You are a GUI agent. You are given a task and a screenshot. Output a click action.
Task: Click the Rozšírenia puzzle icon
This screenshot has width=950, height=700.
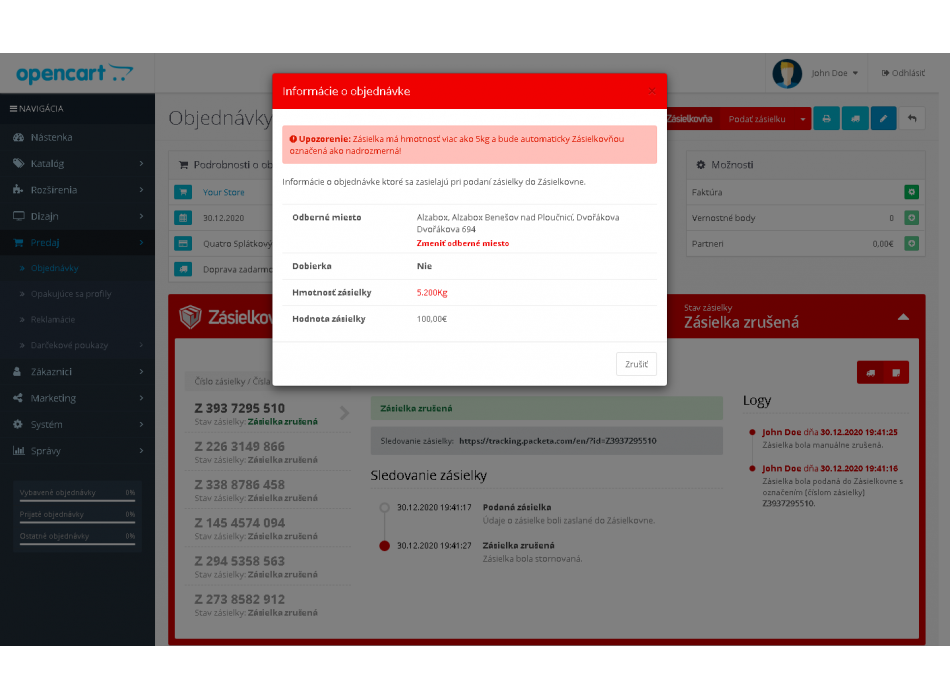click(x=18, y=190)
